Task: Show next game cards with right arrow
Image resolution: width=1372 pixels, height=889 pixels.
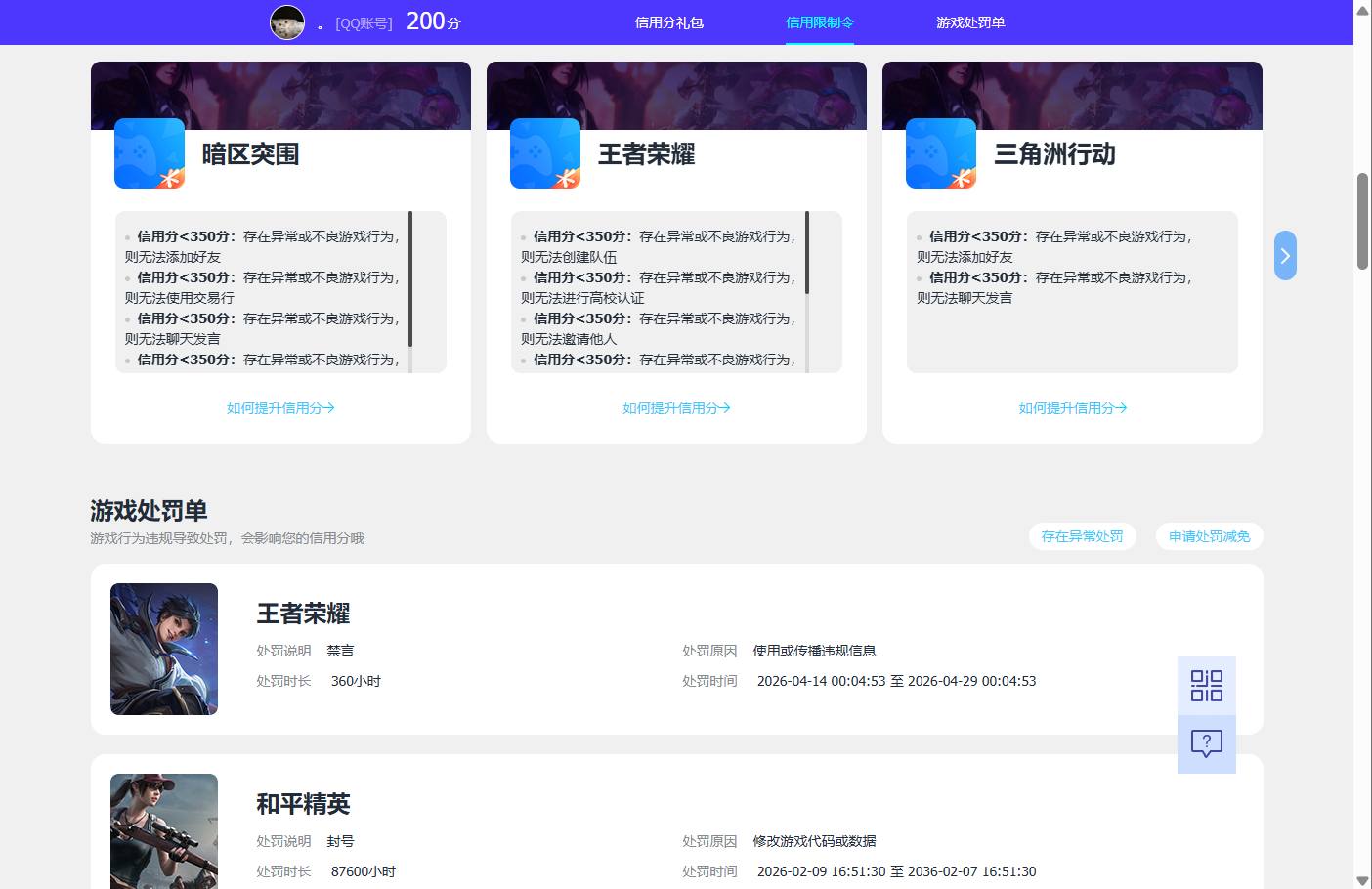Action: [1285, 256]
